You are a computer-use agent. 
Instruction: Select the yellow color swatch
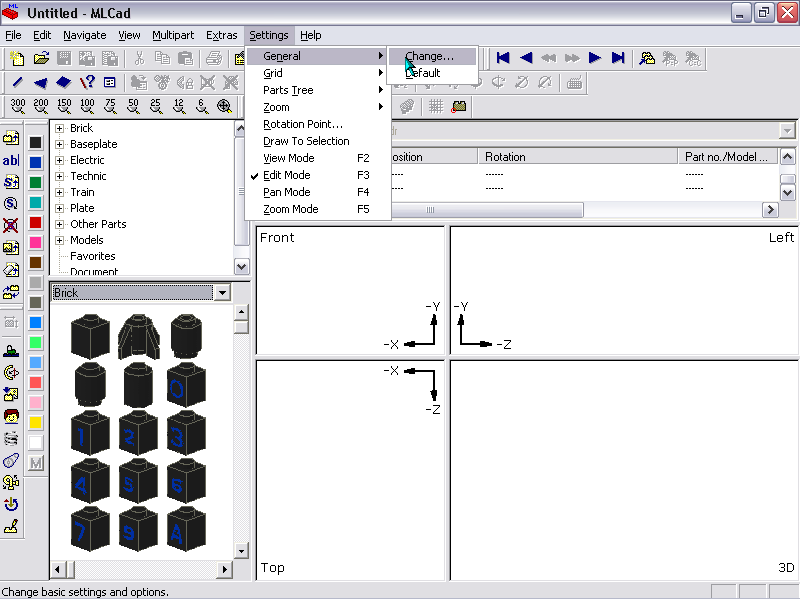pyautogui.click(x=35, y=422)
